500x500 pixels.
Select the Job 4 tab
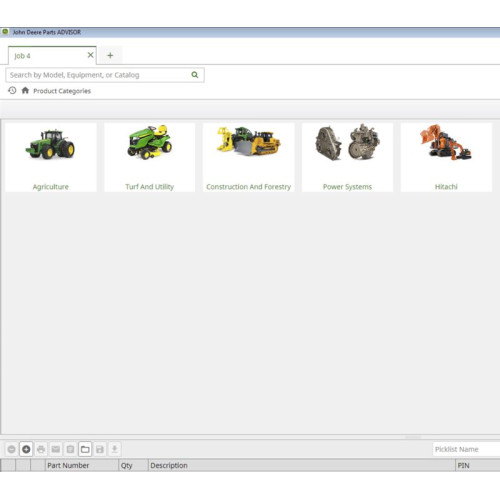tap(52, 55)
